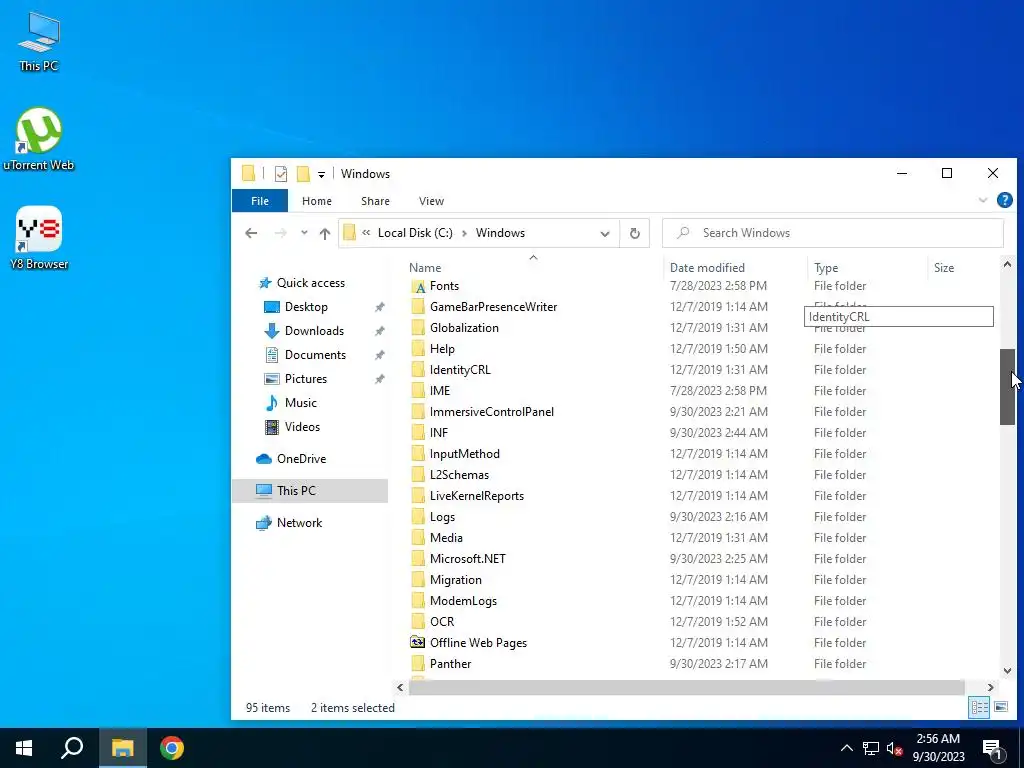Select the IME folder
1024x768 pixels.
tap(440, 391)
